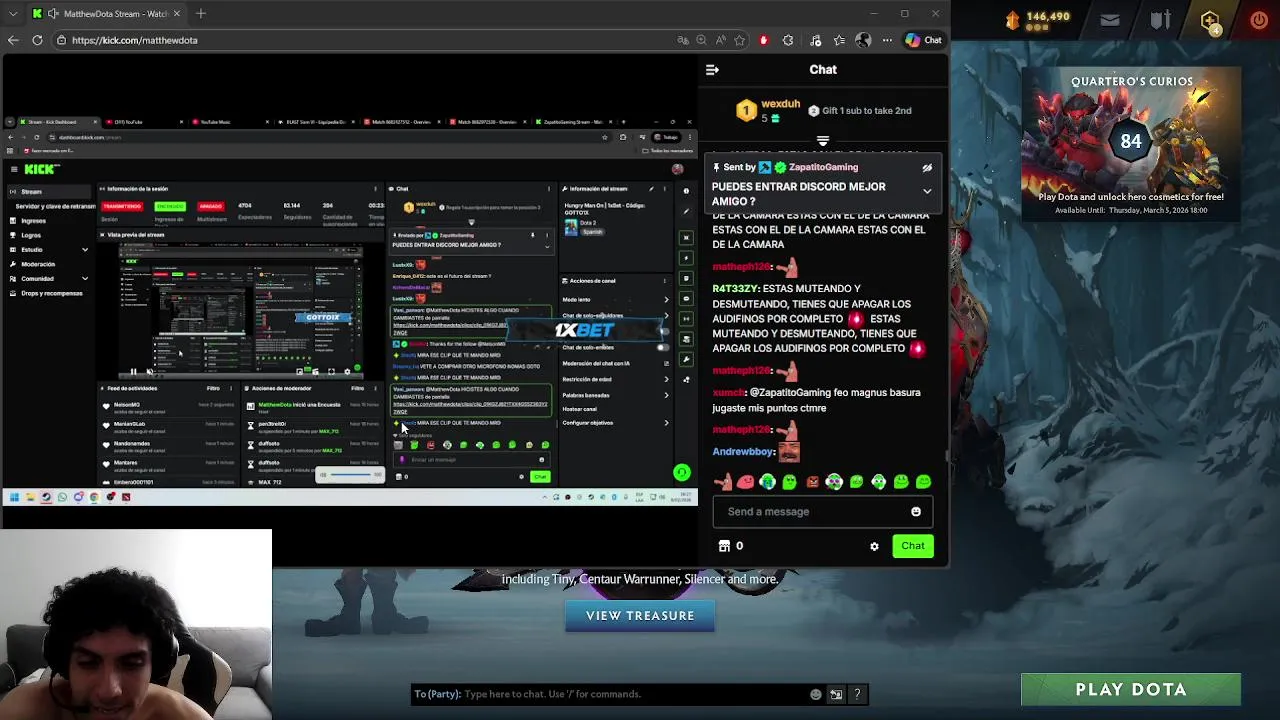The width and height of the screenshot is (1280, 720).
Task: Expand leaderboard with the lines-arrow toggle
Action: pos(823,142)
